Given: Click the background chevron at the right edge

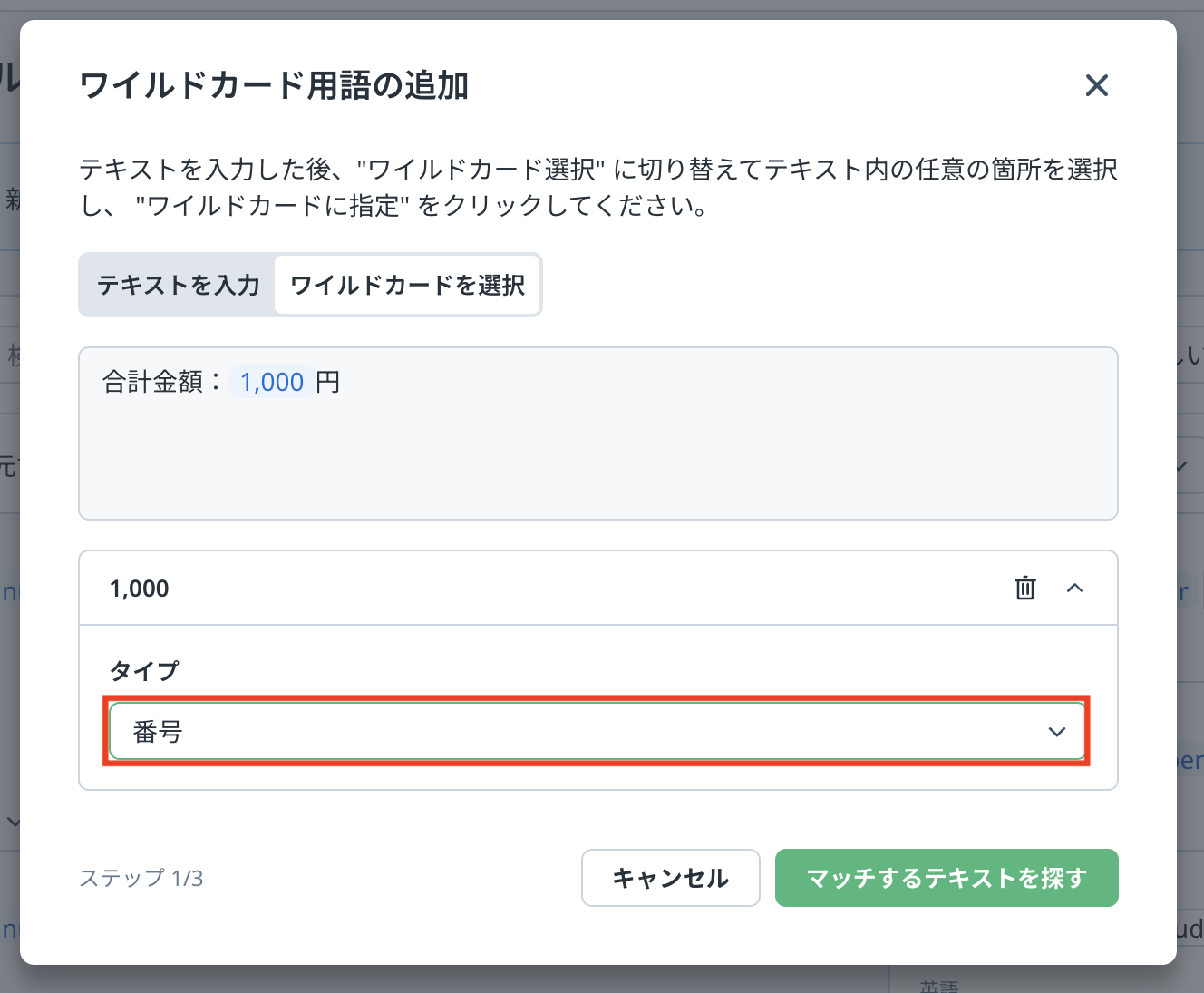Looking at the screenshot, I should (1181, 467).
